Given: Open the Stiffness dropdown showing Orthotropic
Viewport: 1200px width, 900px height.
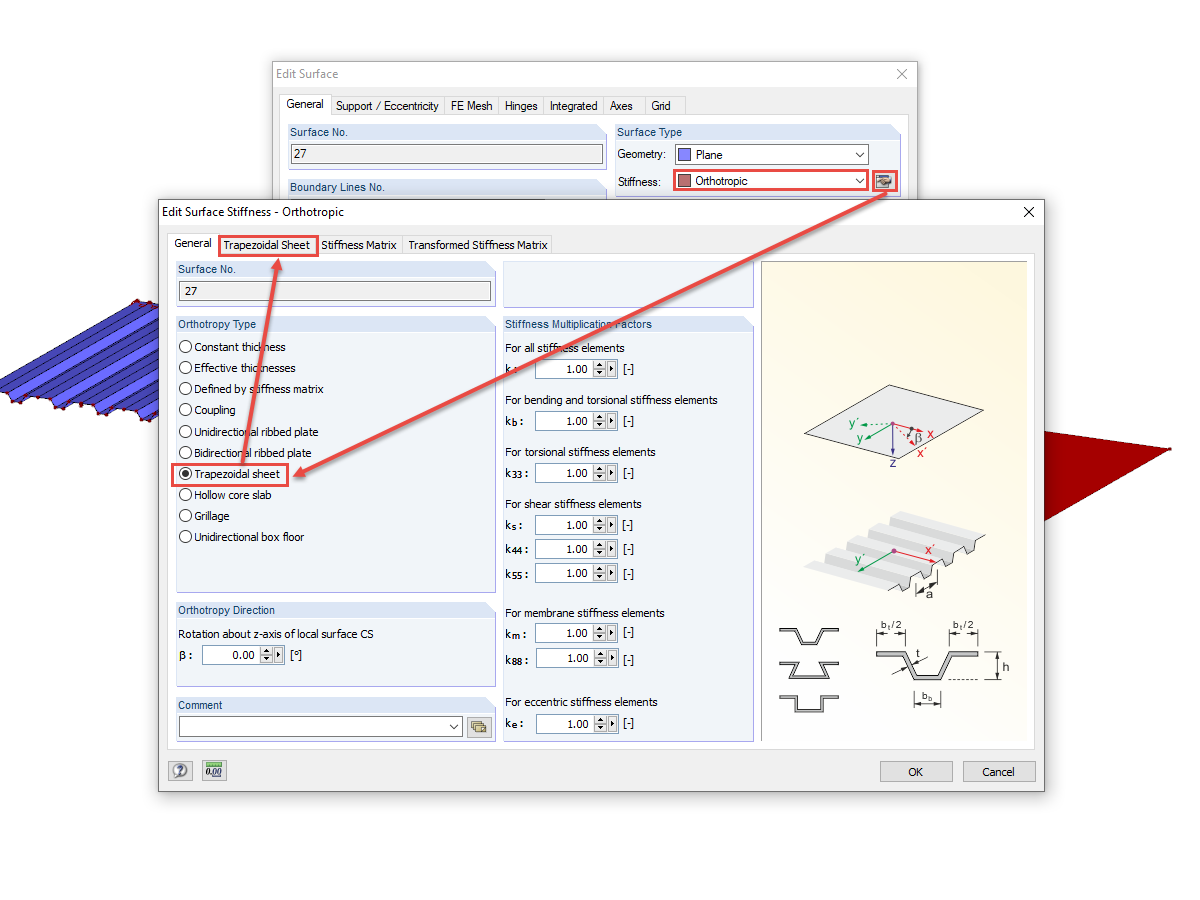Looking at the screenshot, I should (x=858, y=181).
